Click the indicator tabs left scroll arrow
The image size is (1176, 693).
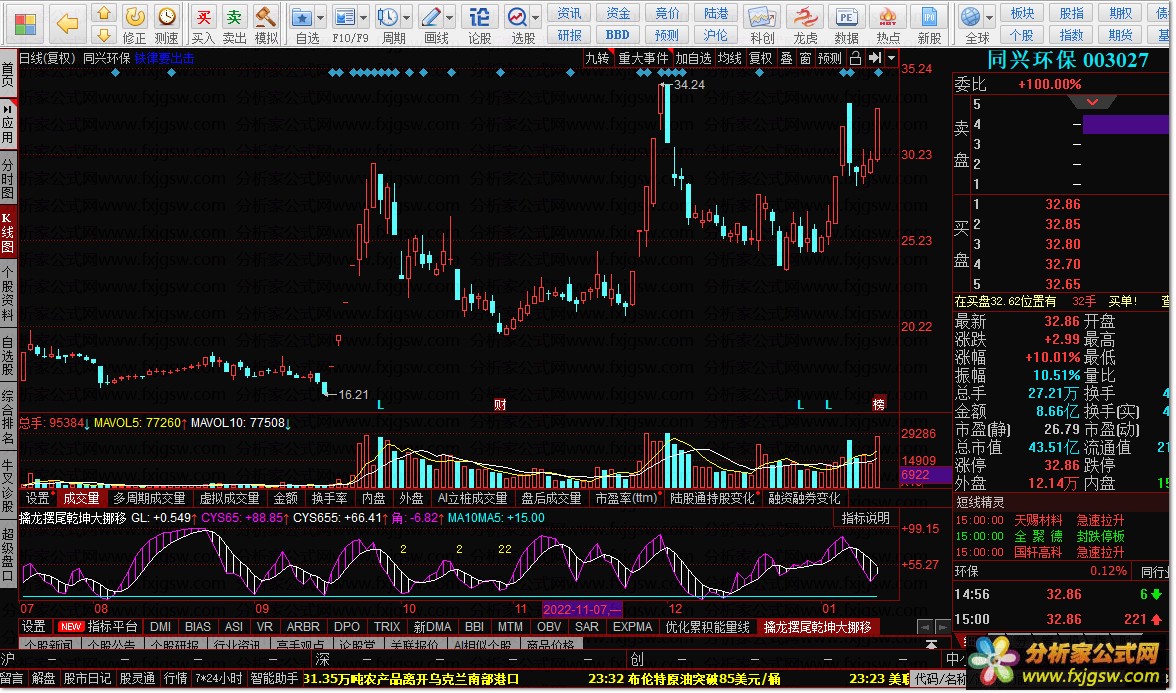926,627
